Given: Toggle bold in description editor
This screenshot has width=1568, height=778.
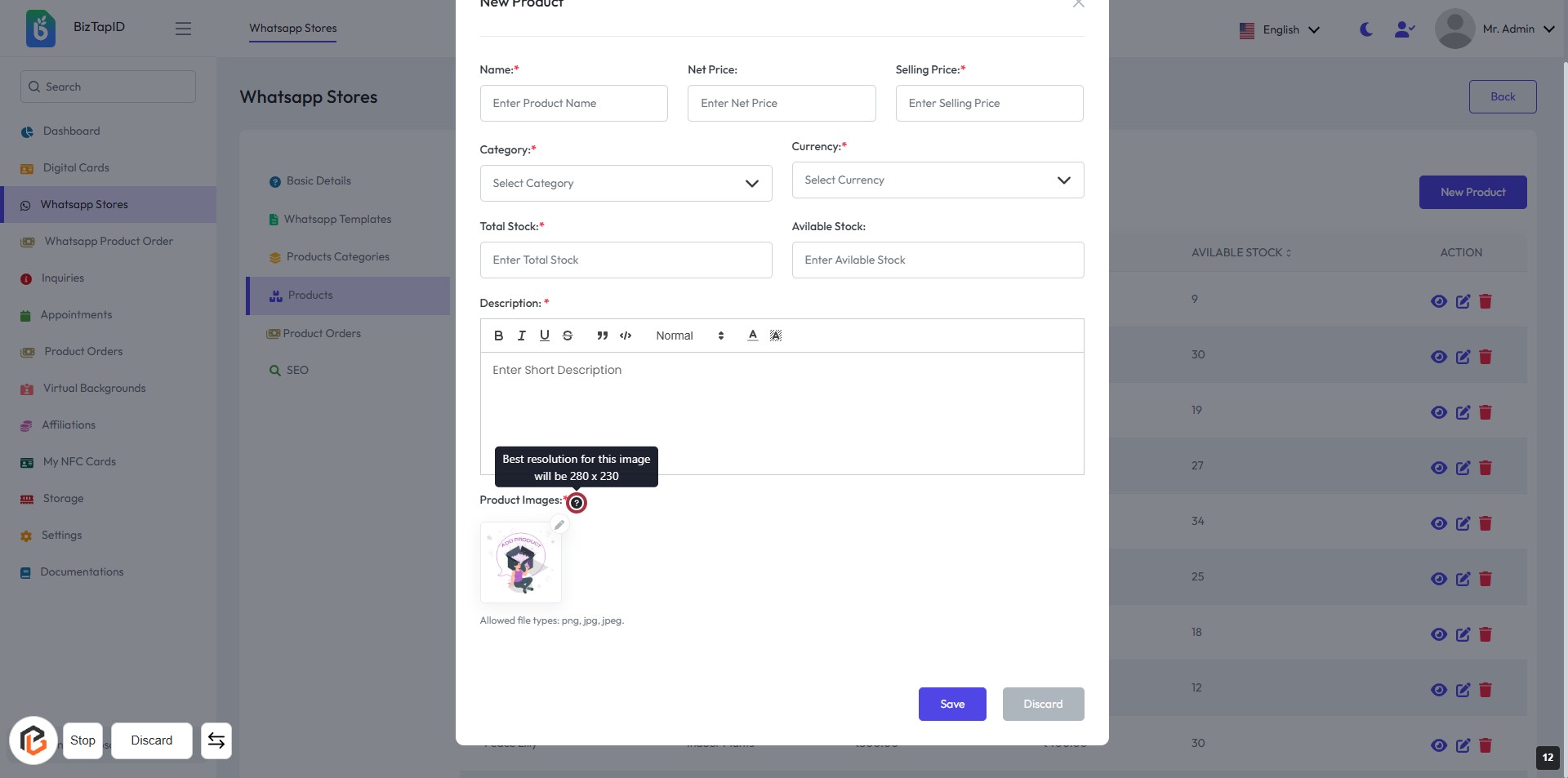Looking at the screenshot, I should point(498,336).
